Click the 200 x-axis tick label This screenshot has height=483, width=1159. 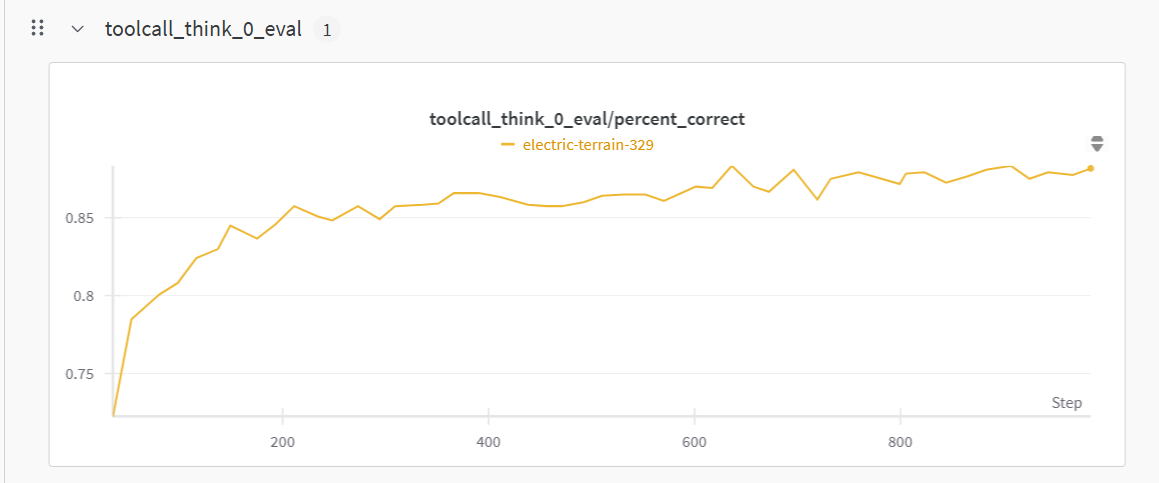282,443
